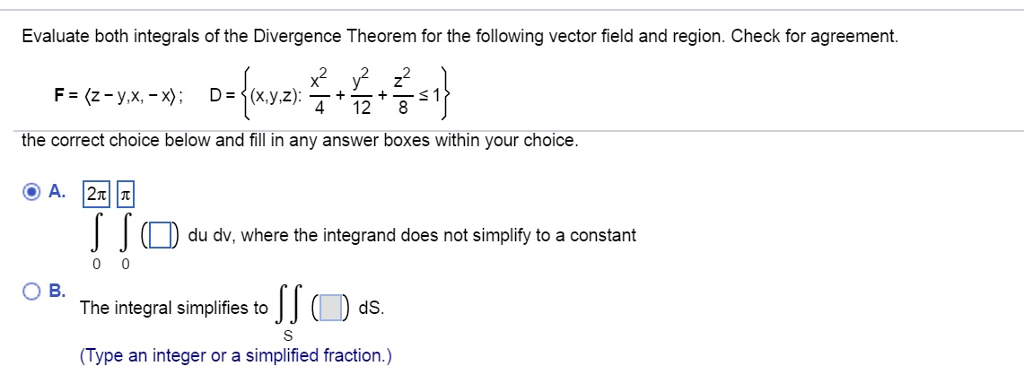Click the 'Type an integer or simplified fraction' hint

(236, 356)
